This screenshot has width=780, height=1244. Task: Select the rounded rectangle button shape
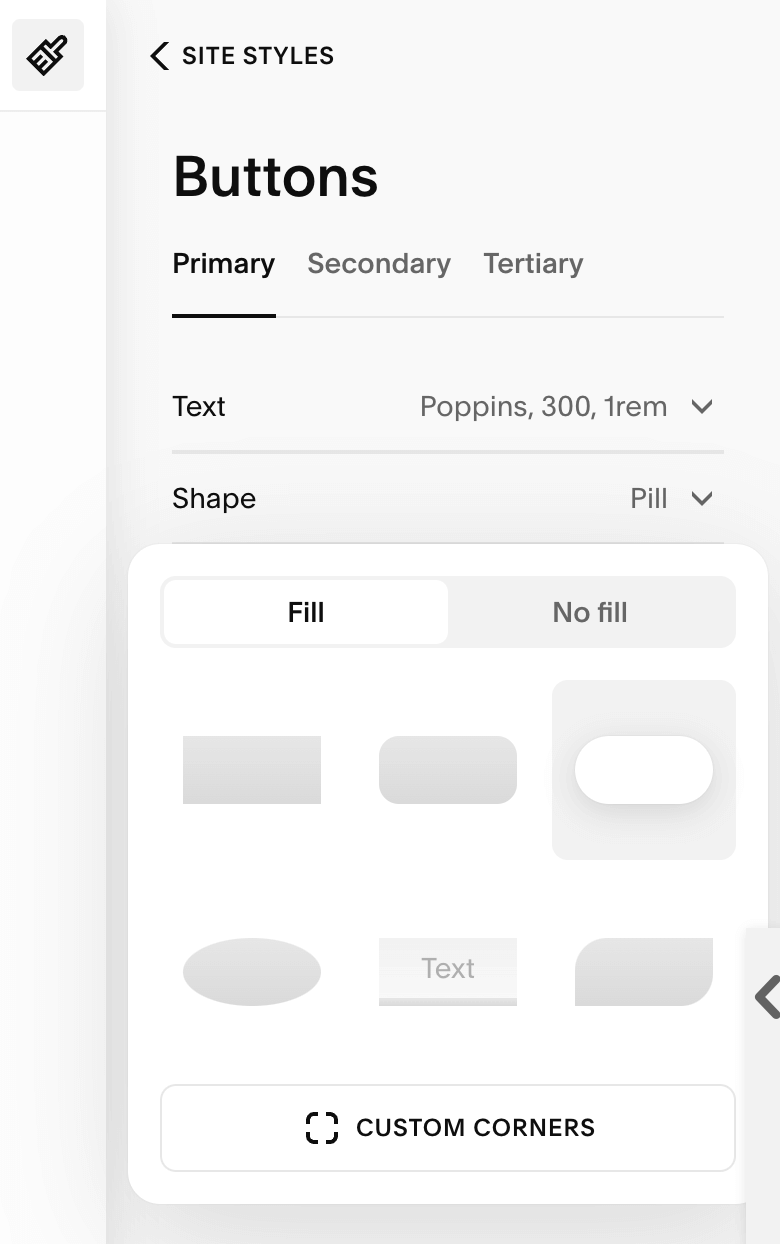(448, 770)
